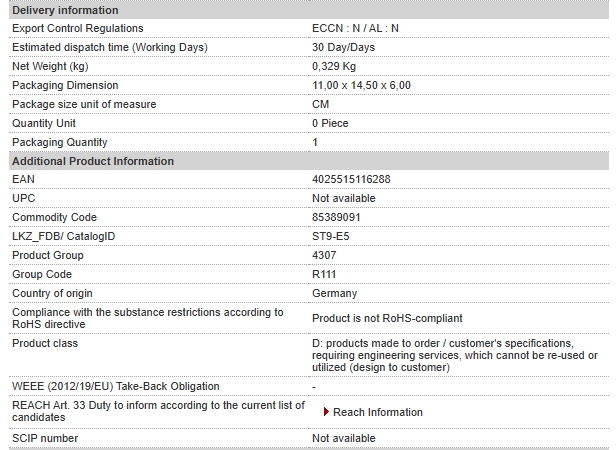Click the Group Code value R111
The width and height of the screenshot is (616, 450).
click(x=324, y=274)
